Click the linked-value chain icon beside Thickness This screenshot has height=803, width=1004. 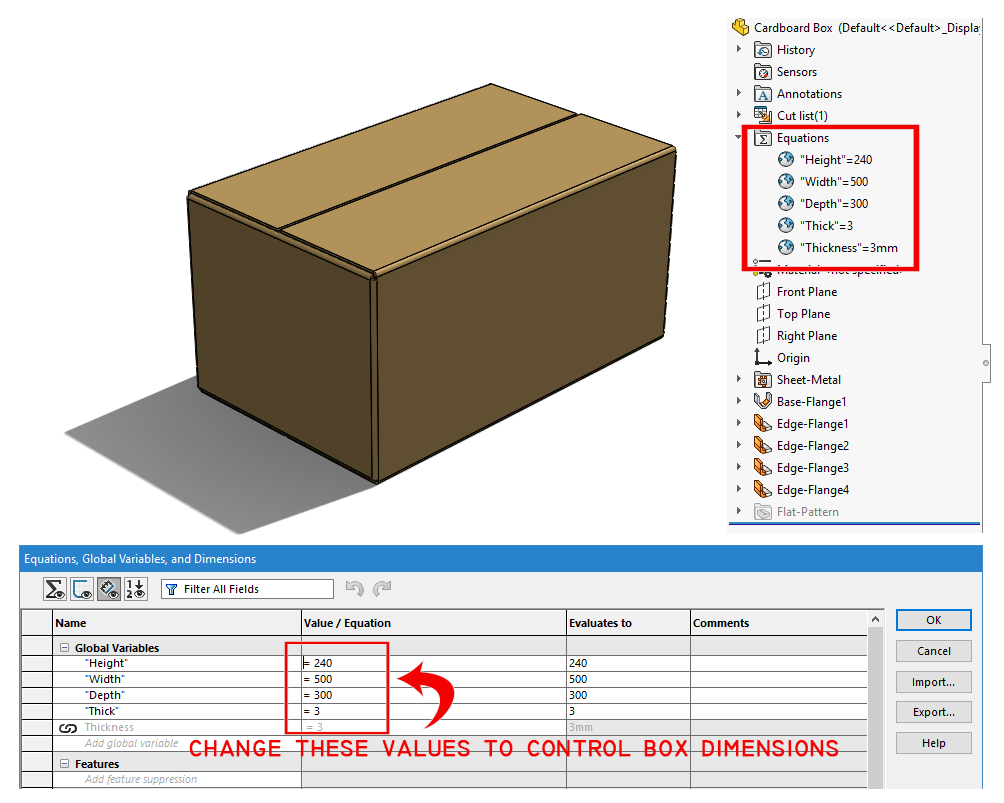coord(68,728)
